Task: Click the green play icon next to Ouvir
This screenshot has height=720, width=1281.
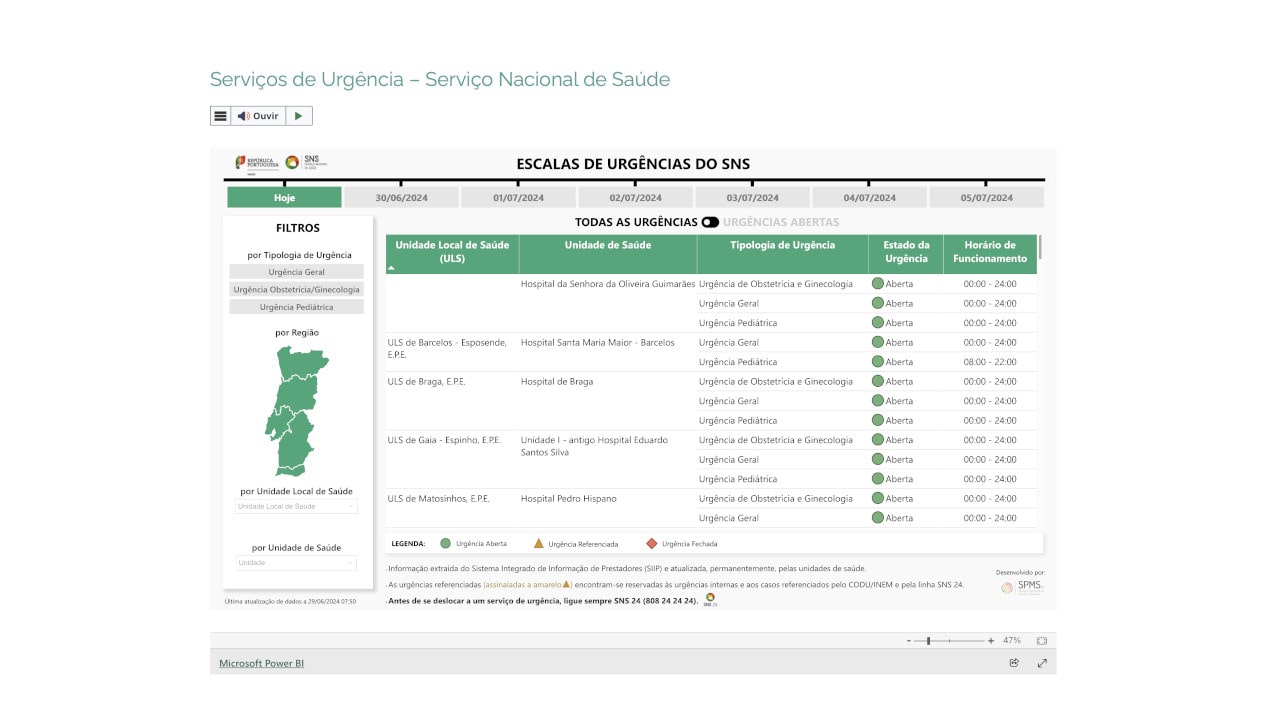Action: point(299,116)
